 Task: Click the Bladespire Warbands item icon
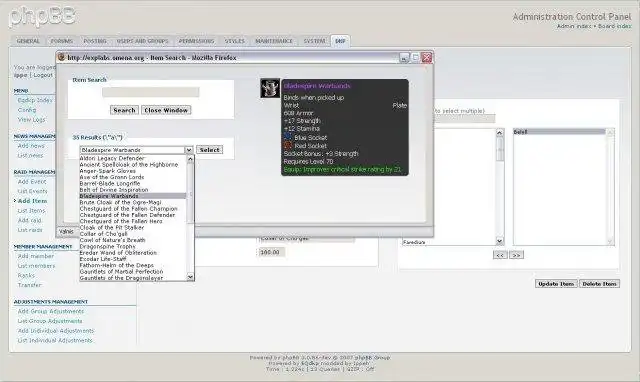[270, 88]
